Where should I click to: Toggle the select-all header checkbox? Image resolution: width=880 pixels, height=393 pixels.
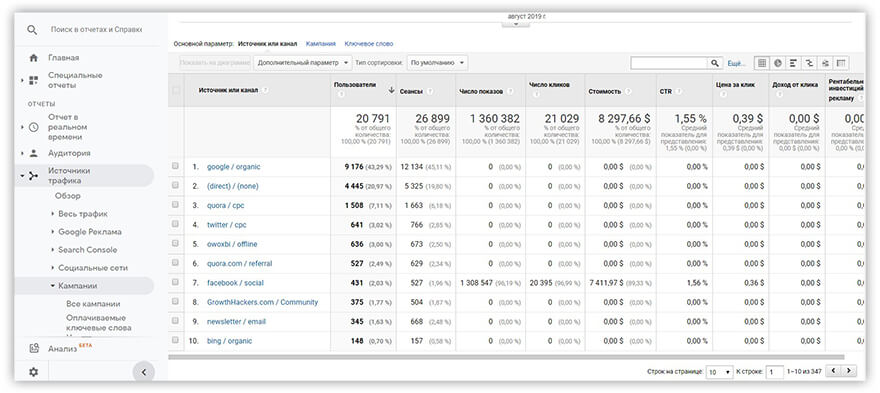coord(176,90)
